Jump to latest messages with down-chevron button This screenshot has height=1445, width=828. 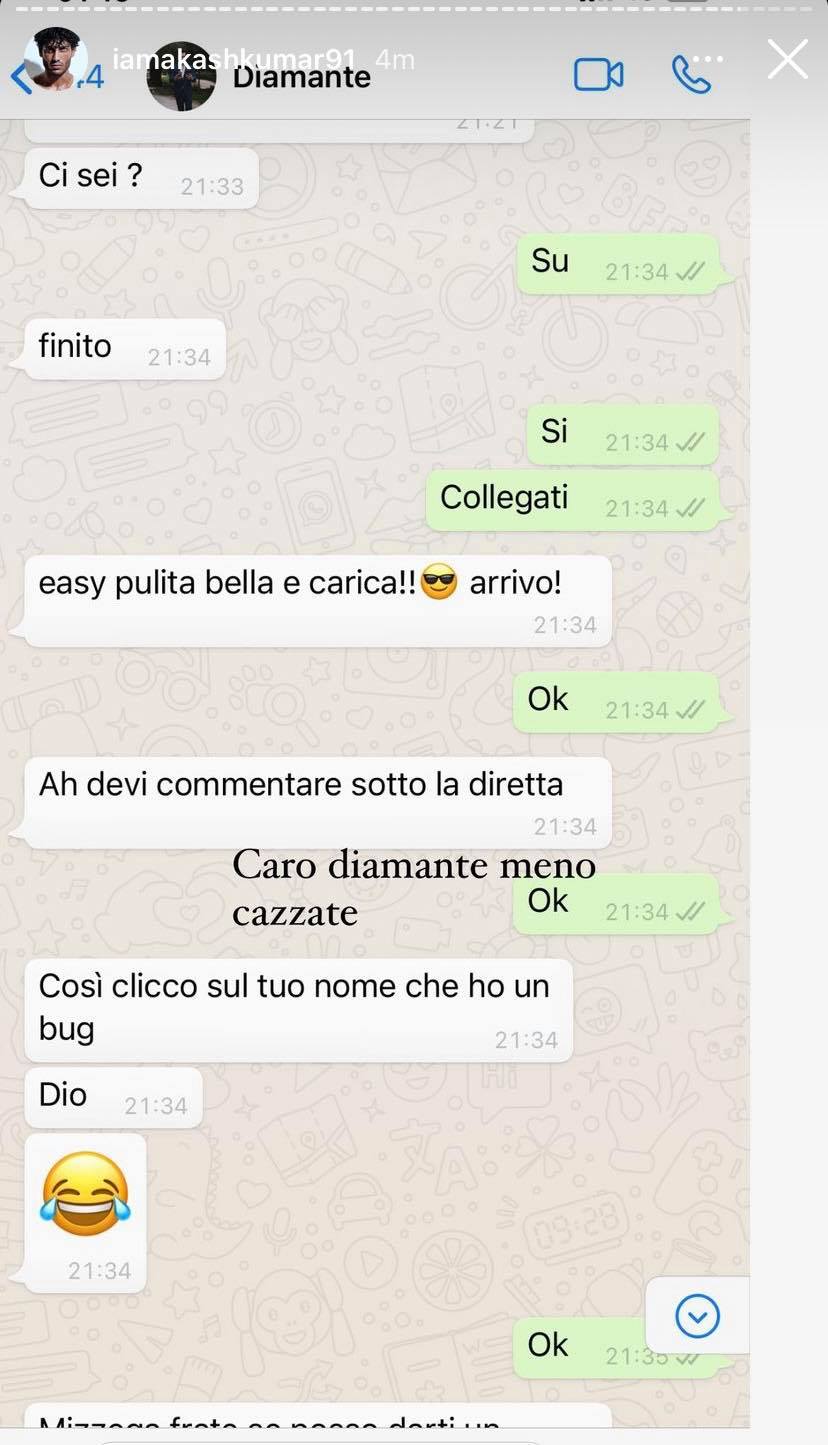(697, 1315)
